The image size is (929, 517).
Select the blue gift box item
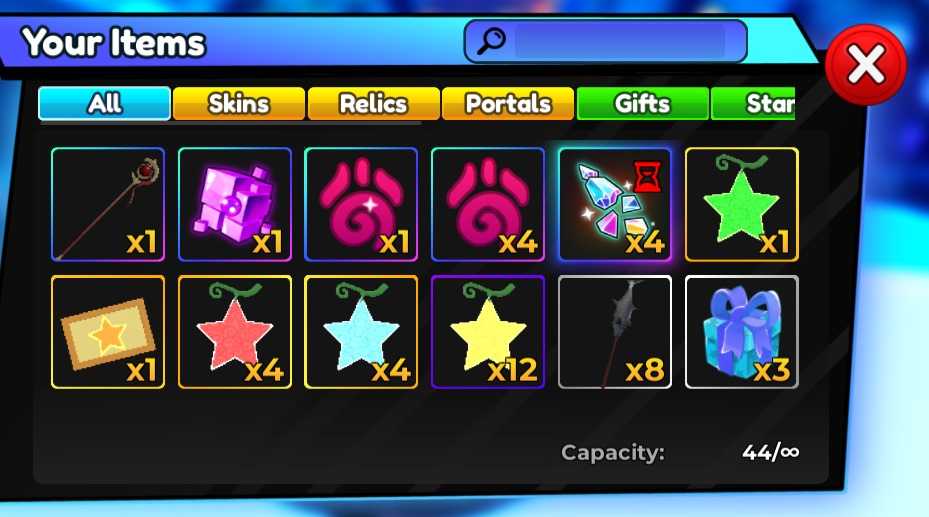(x=742, y=332)
